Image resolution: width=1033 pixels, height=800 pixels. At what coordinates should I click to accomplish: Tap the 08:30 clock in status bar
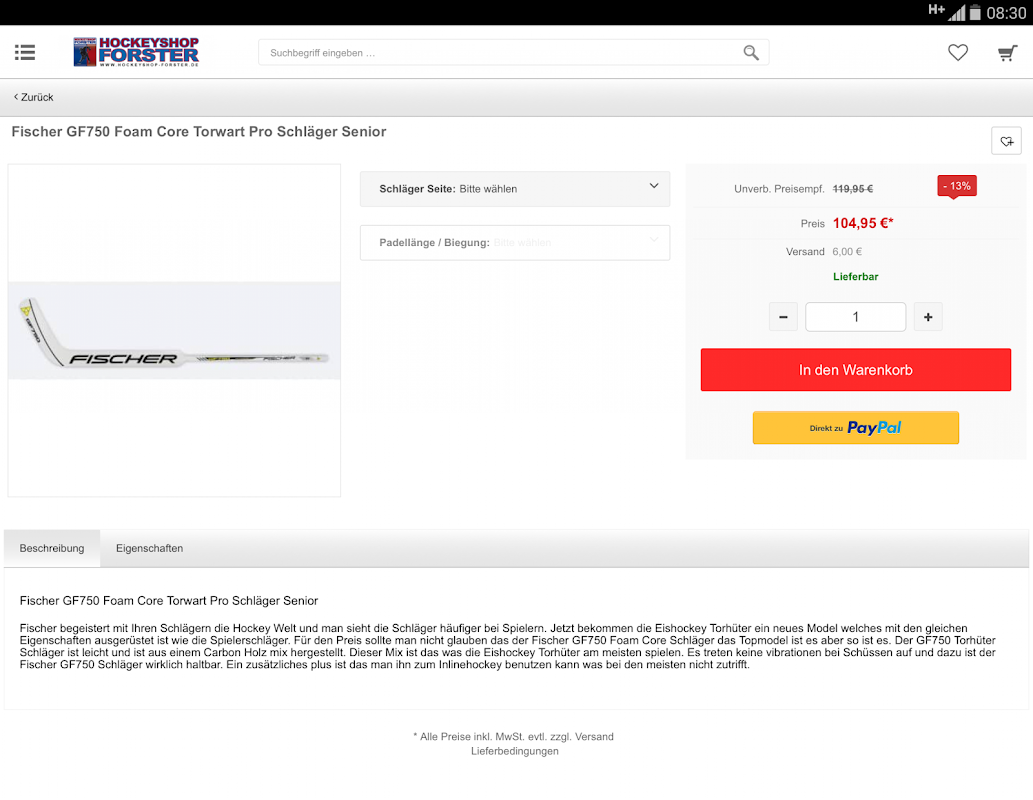click(1006, 13)
